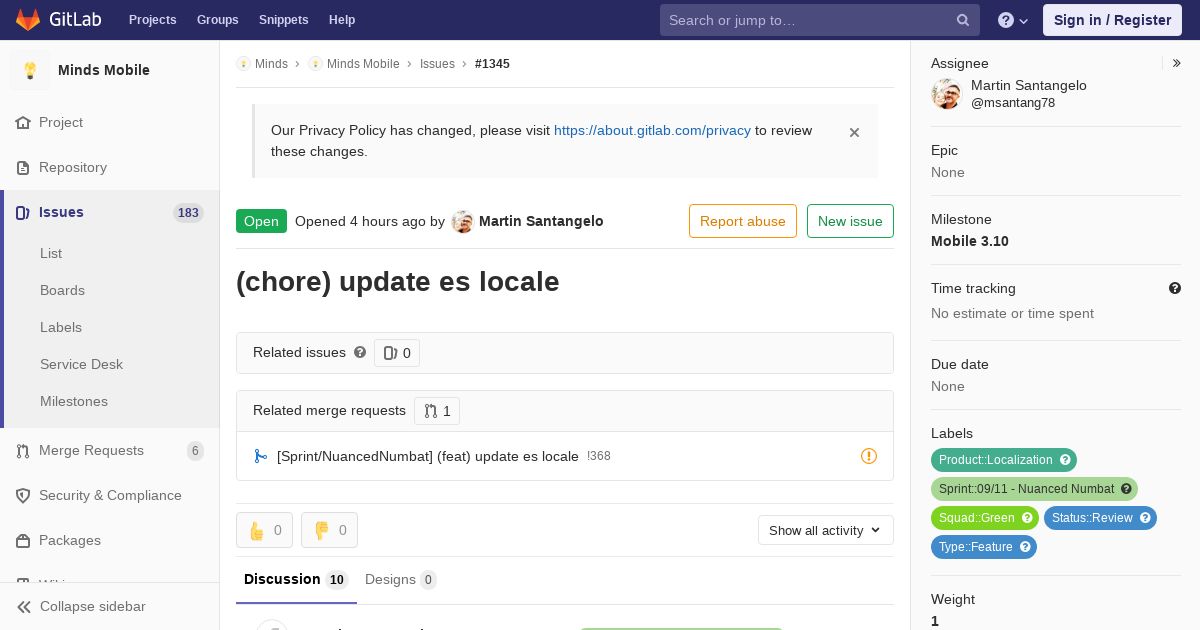Open Show all activity dropdown
The height and width of the screenshot is (630, 1200).
click(x=826, y=530)
